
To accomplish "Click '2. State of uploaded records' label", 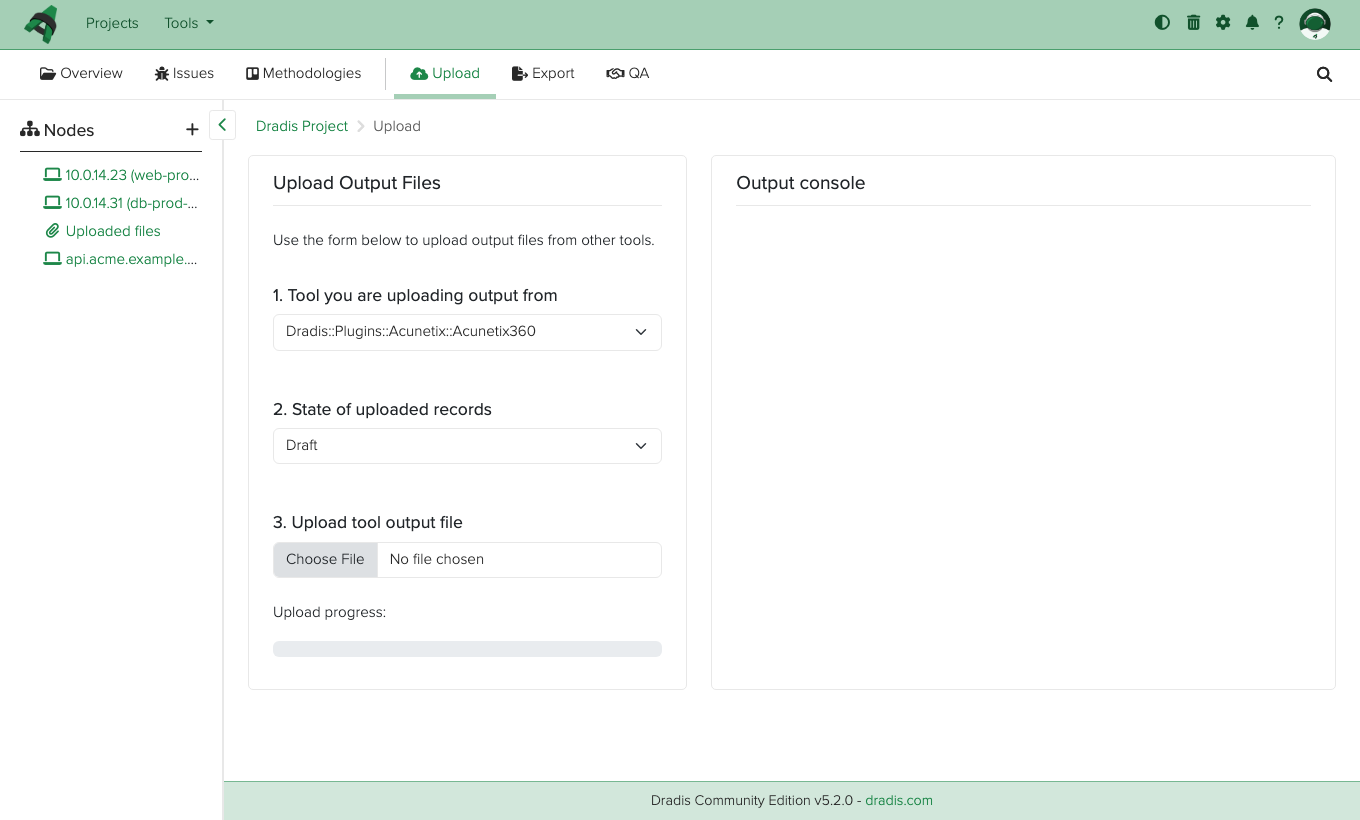I will pos(383,410).
